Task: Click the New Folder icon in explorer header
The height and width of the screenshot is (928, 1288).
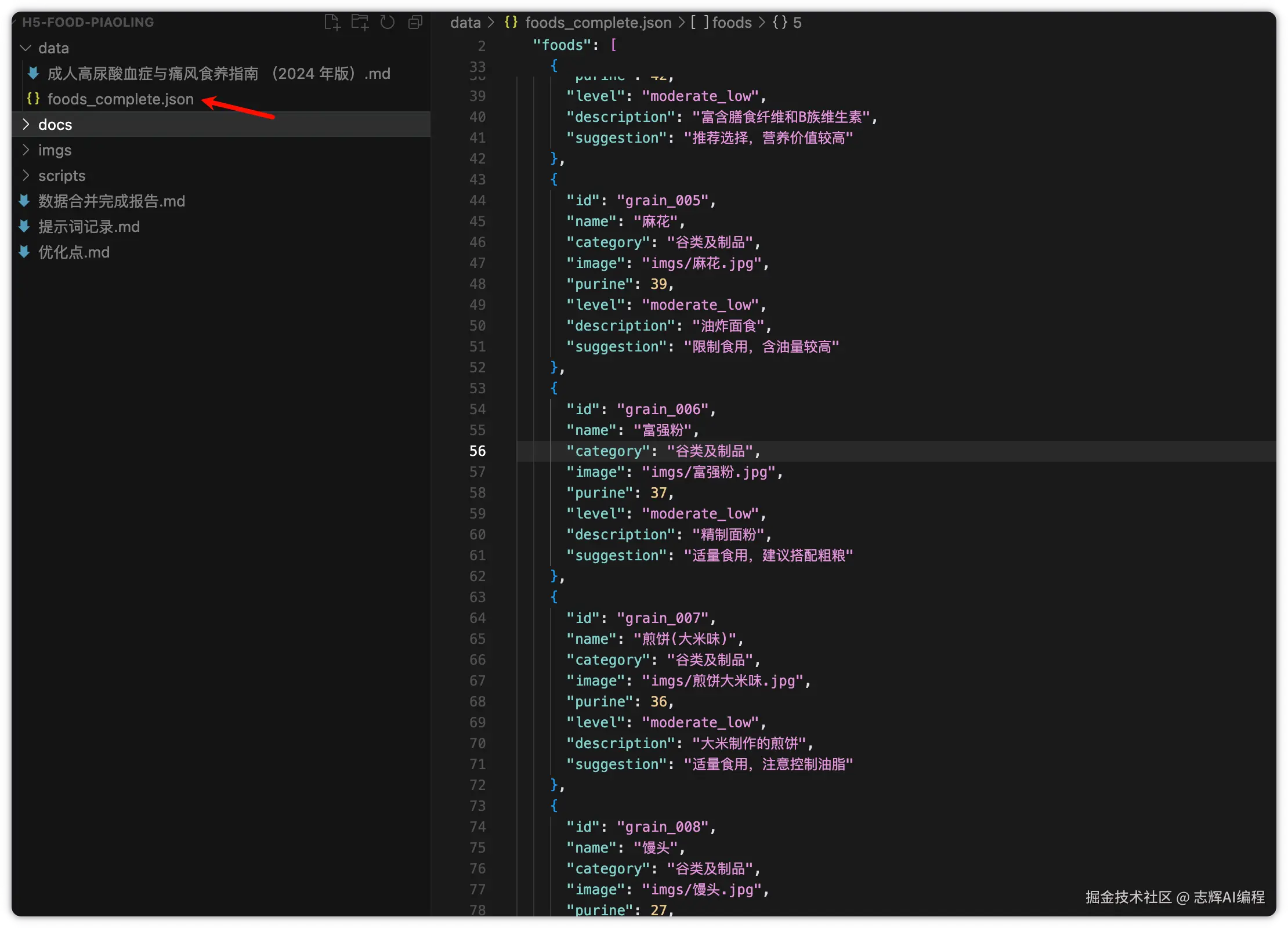Action: tap(360, 23)
